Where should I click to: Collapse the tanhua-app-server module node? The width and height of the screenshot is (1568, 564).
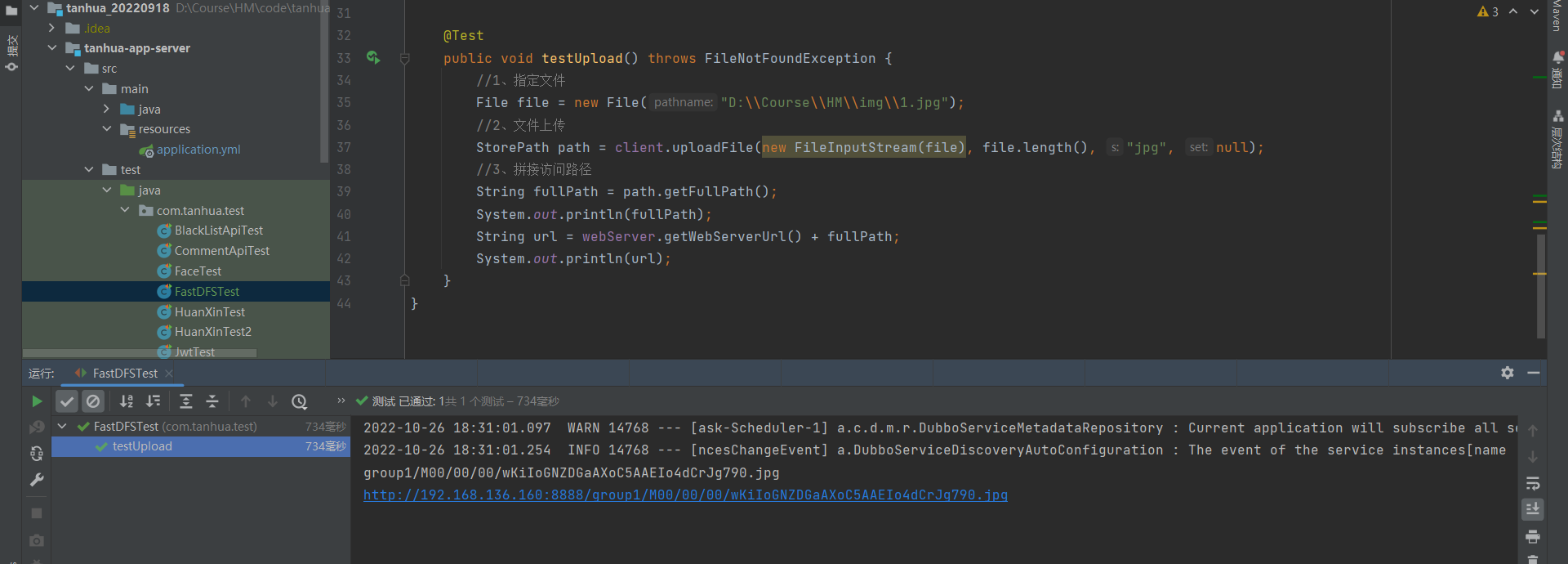[52, 48]
